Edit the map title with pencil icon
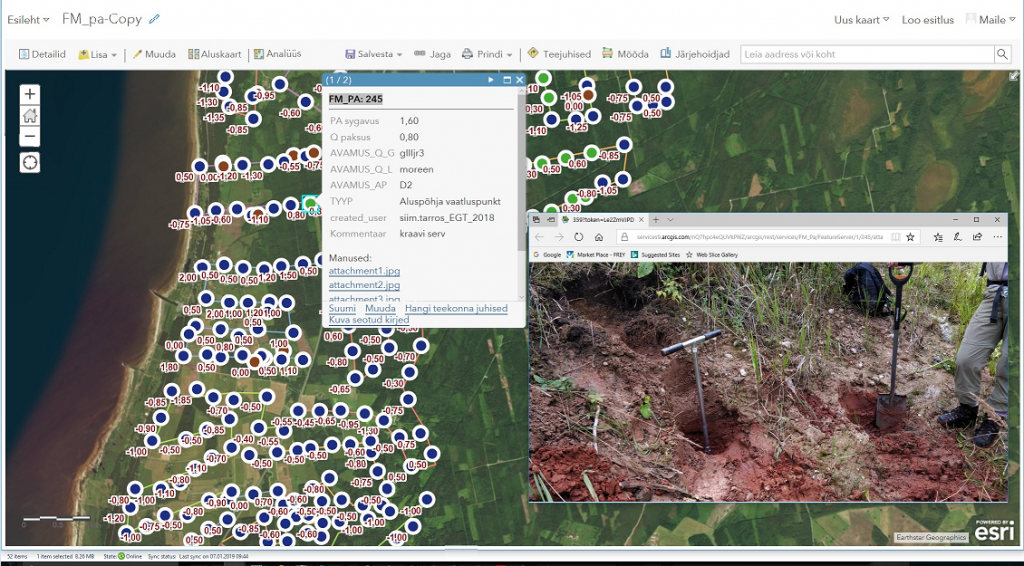1024x566 pixels. (x=154, y=19)
